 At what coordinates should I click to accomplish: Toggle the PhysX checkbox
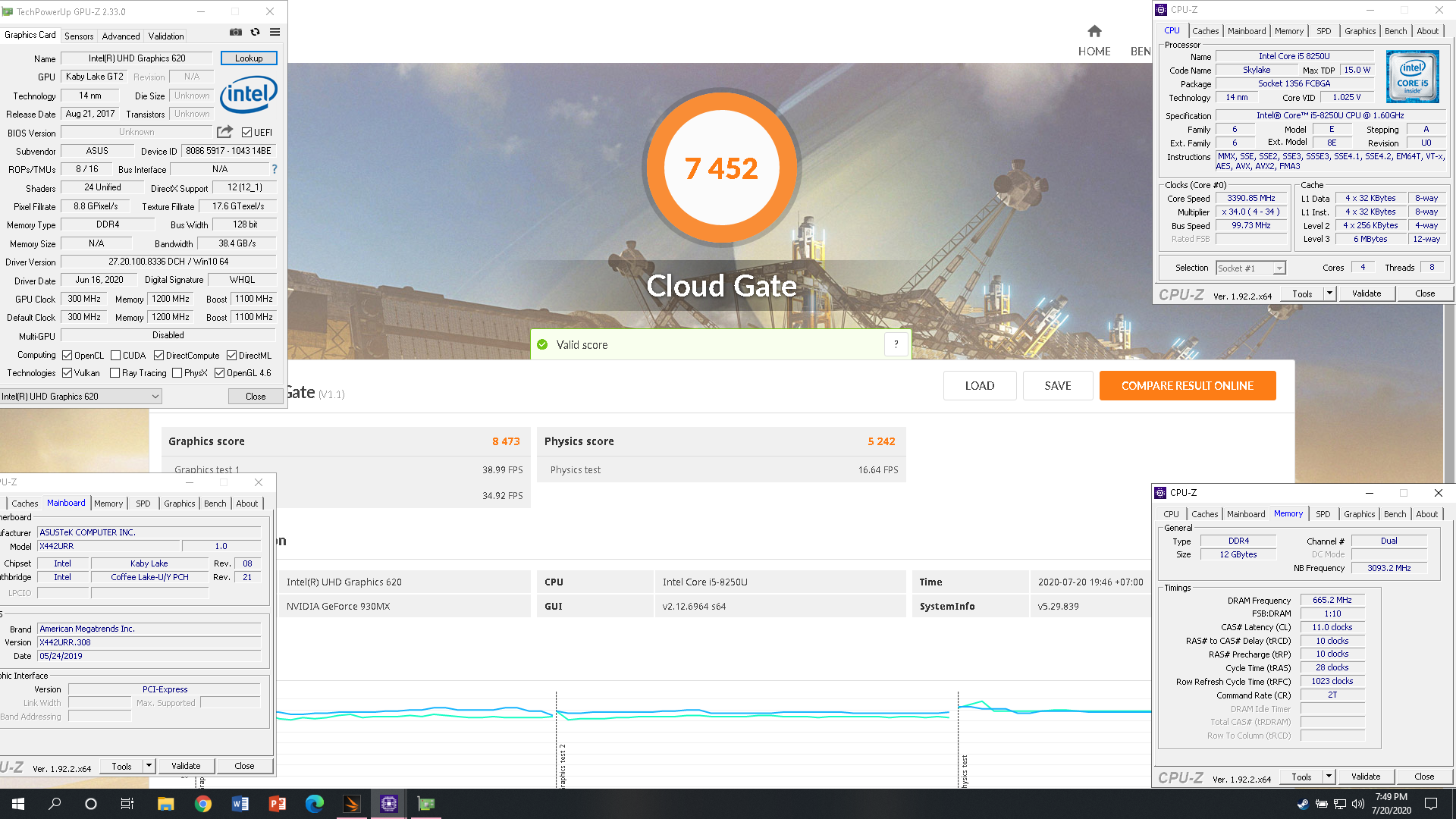point(177,373)
